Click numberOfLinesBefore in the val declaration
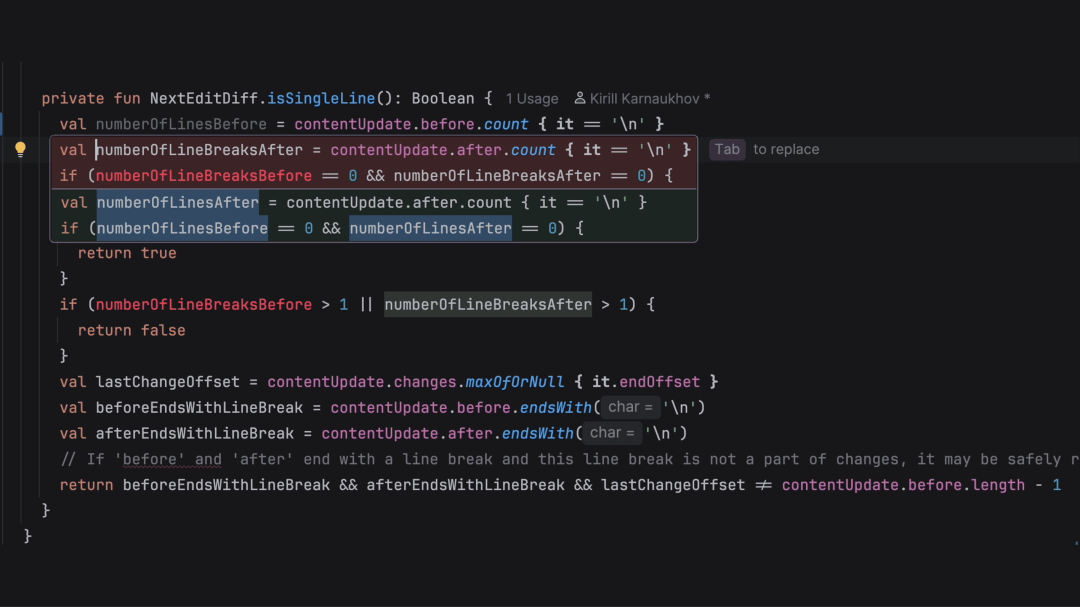1080x607 pixels. click(x=181, y=124)
